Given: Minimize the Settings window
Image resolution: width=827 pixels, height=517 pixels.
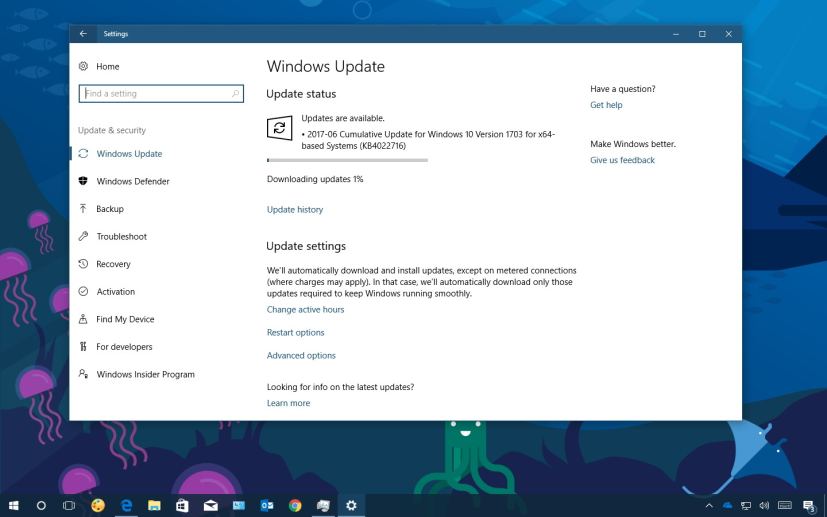Looking at the screenshot, I should (676, 34).
